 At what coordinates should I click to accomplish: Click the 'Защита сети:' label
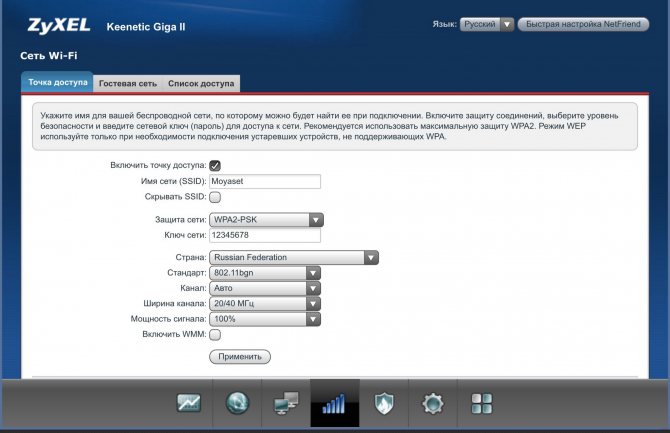[x=181, y=220]
